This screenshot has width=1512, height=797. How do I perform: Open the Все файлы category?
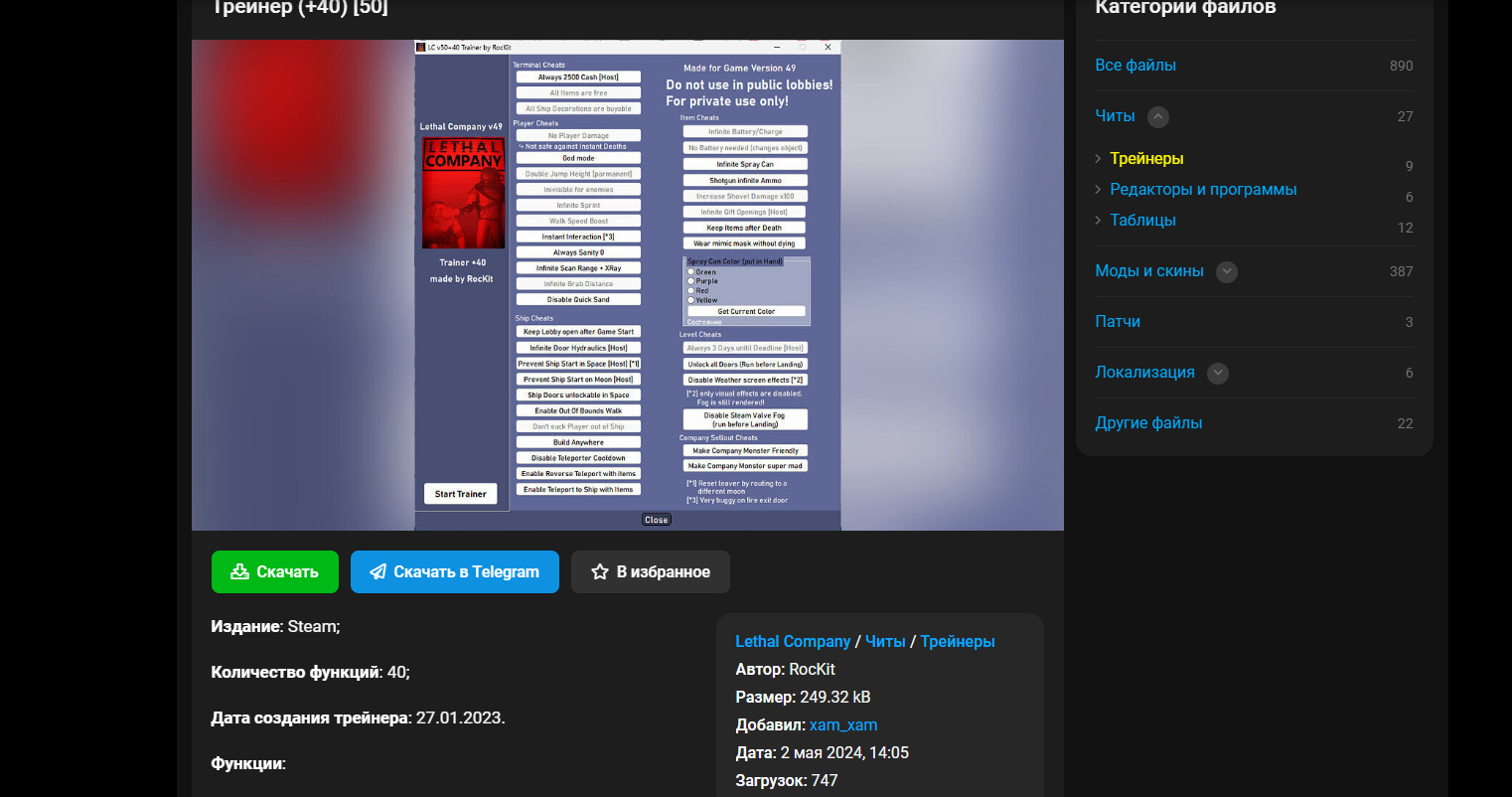tap(1135, 66)
